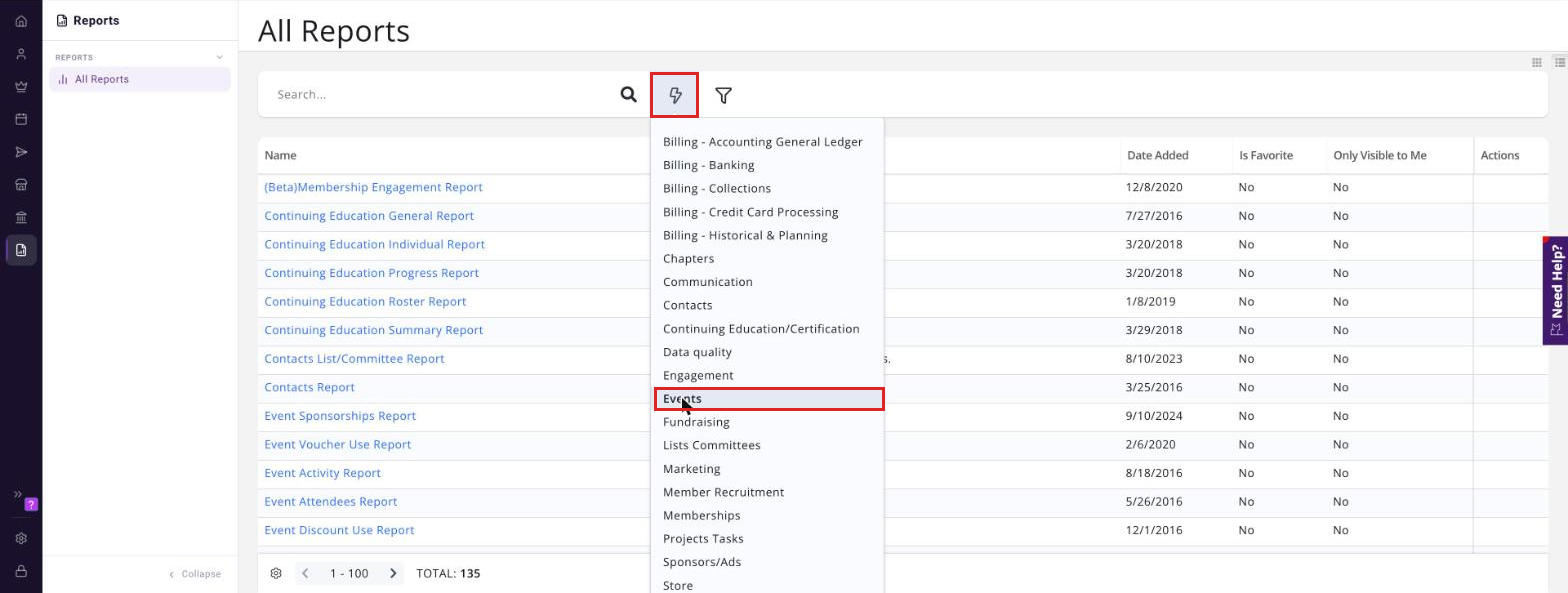Open Contacts Report link
Viewport: 1568px width, 593px height.
(x=309, y=387)
